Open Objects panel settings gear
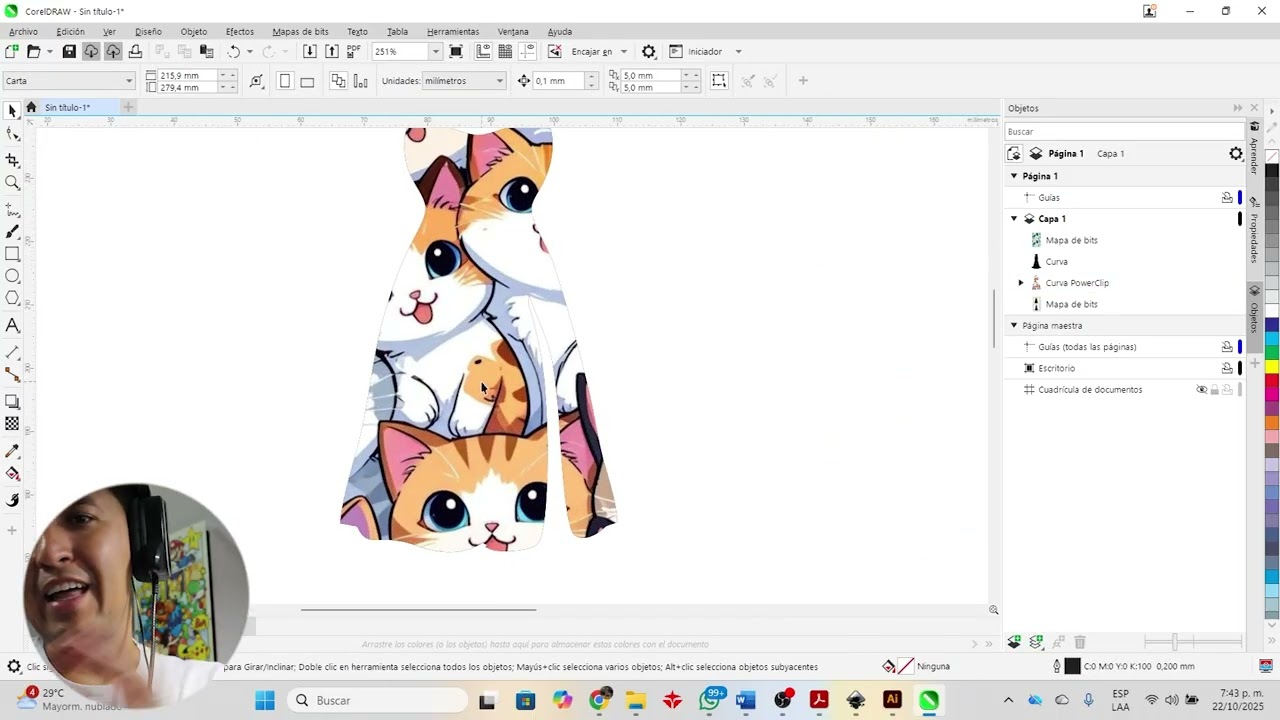 (x=1236, y=154)
